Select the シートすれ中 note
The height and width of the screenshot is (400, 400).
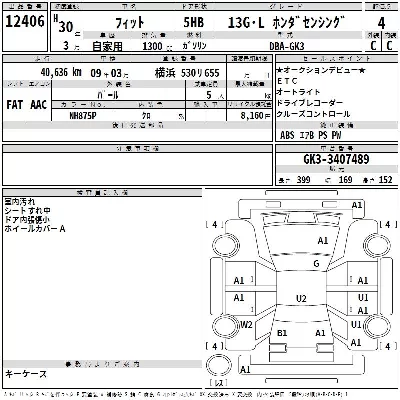pyautogui.click(x=27, y=211)
